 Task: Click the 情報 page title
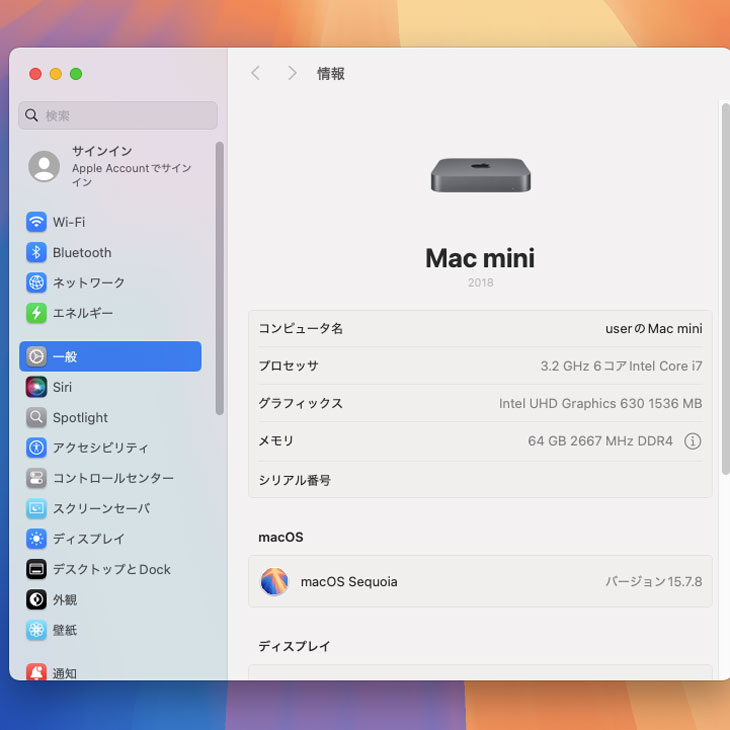coord(331,74)
